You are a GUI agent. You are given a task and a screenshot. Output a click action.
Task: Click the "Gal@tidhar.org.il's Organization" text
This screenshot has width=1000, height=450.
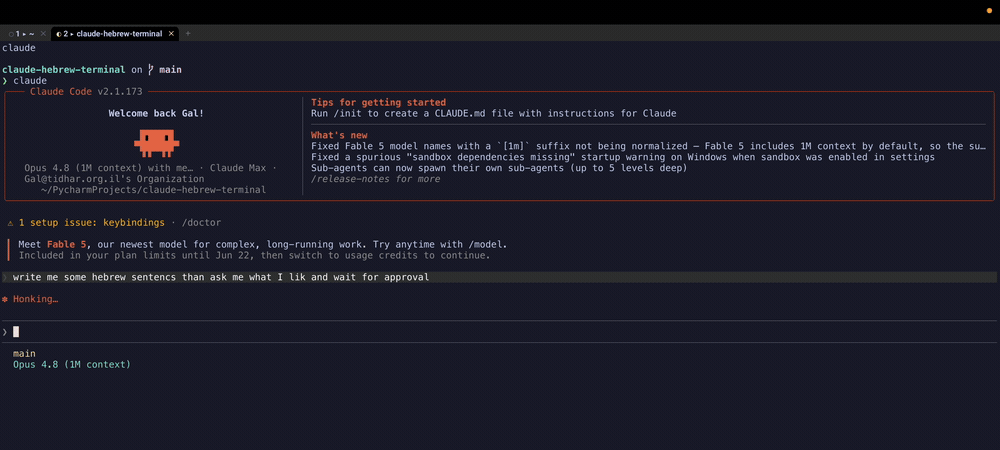(114, 179)
